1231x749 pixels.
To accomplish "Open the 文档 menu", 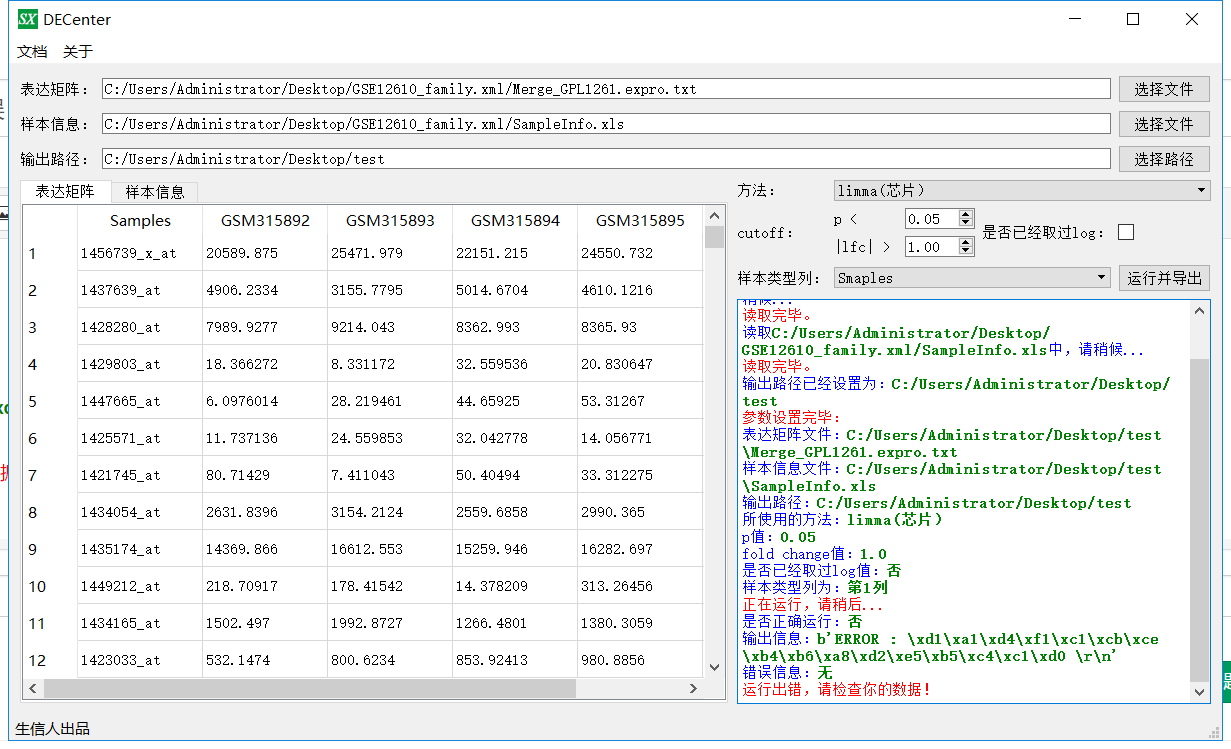I will point(32,51).
